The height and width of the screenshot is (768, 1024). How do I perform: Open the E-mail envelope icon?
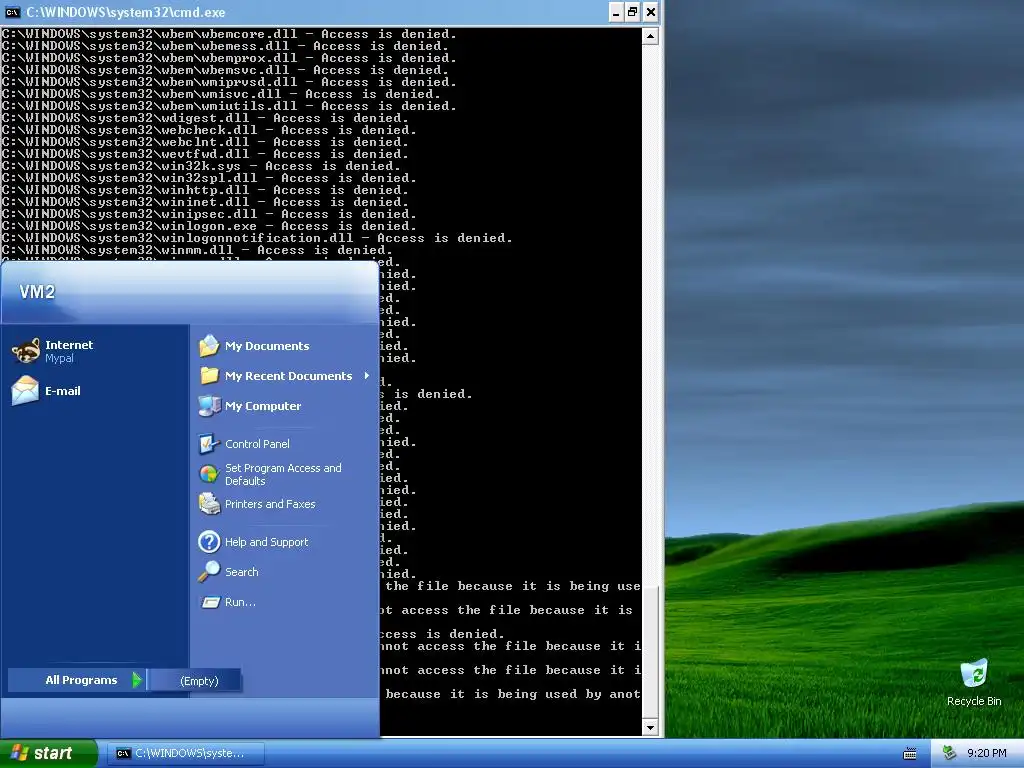25,391
